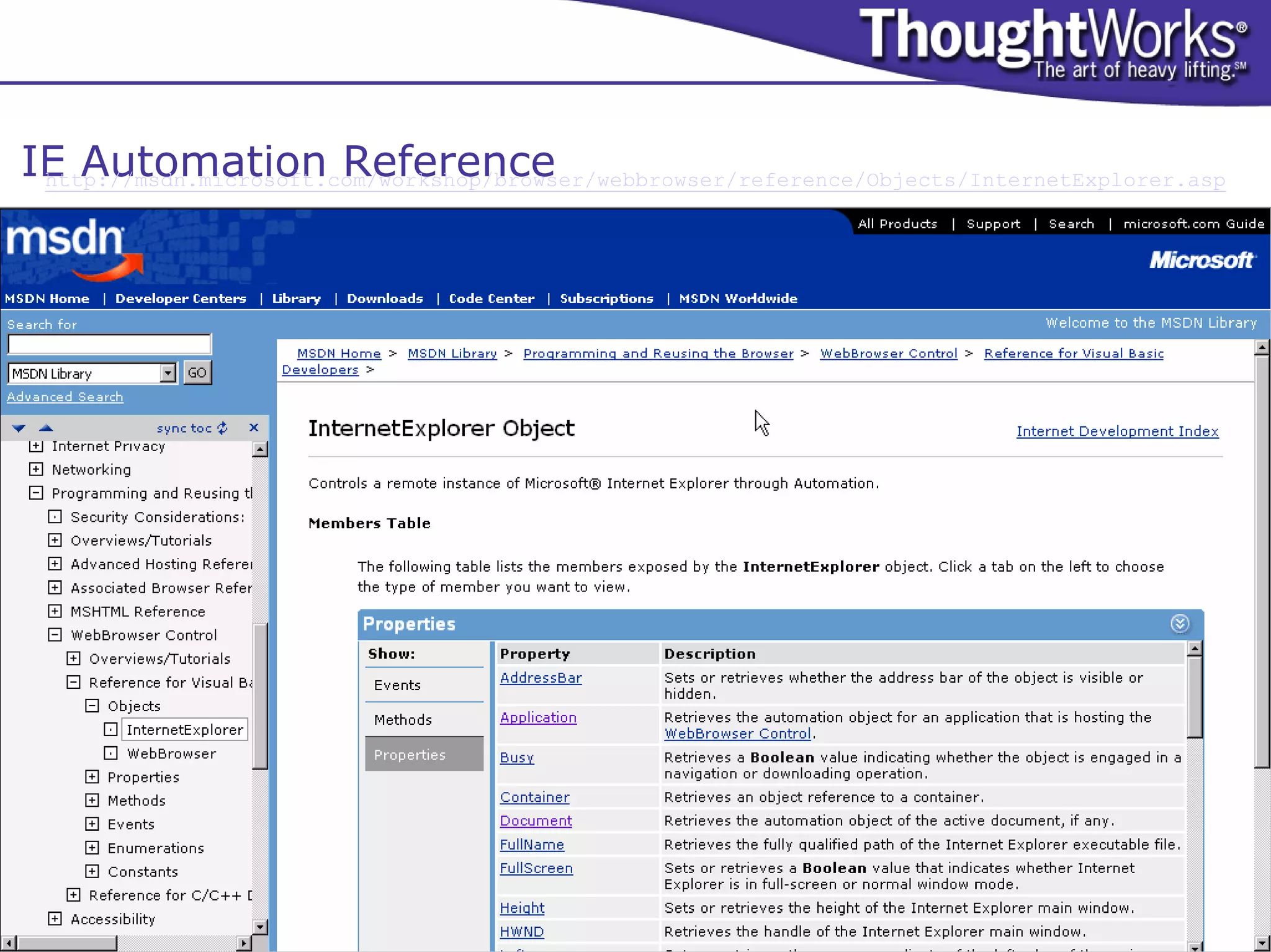Image resolution: width=1271 pixels, height=952 pixels.
Task: Expand the Properties tree node
Action: click(x=92, y=776)
